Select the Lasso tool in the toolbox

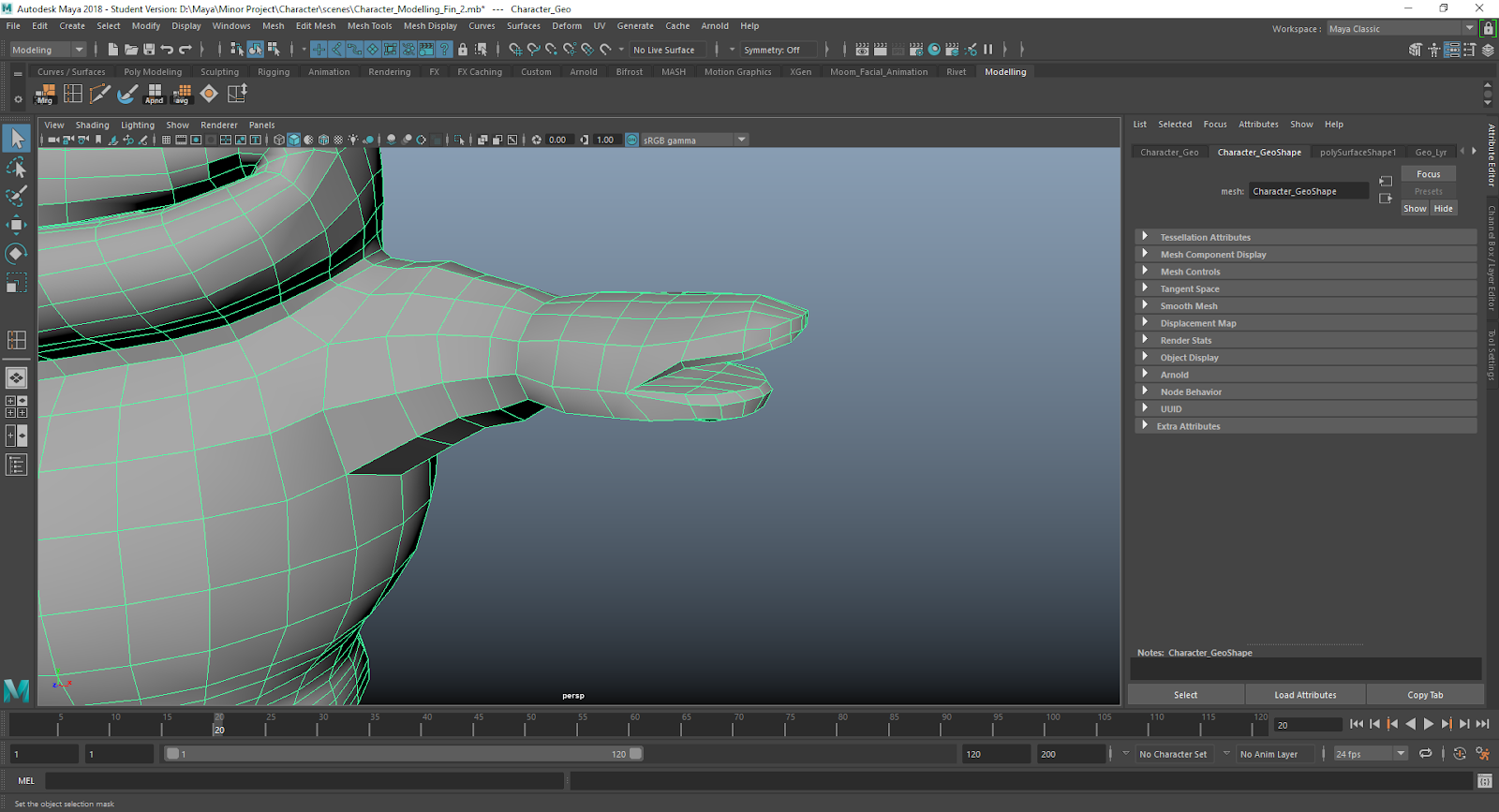tap(16, 168)
